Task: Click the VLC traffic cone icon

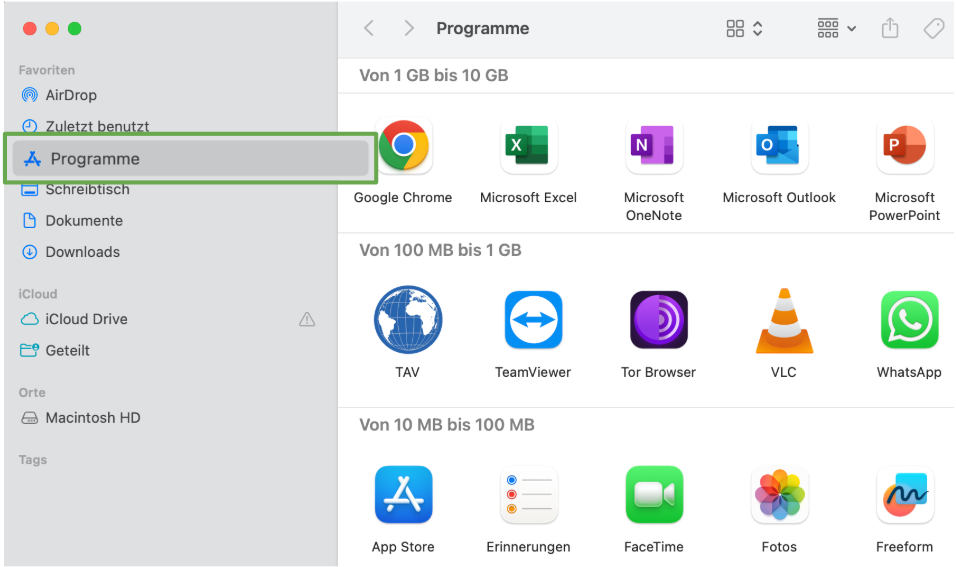Action: [784, 321]
